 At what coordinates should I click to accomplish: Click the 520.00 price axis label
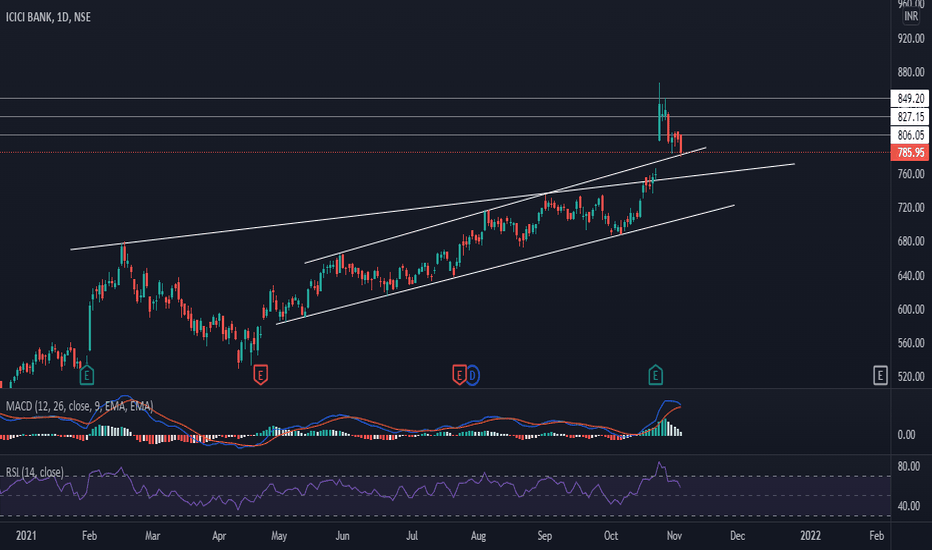(x=911, y=376)
